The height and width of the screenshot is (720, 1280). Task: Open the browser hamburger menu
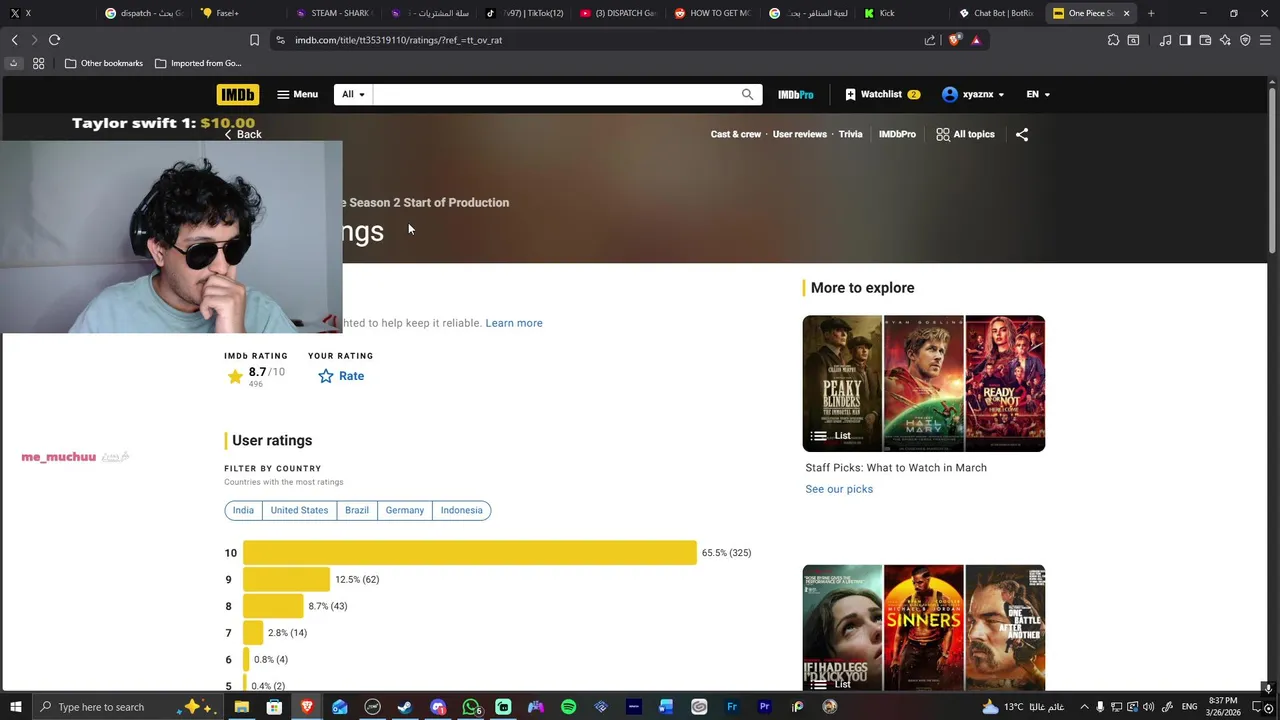point(1266,40)
